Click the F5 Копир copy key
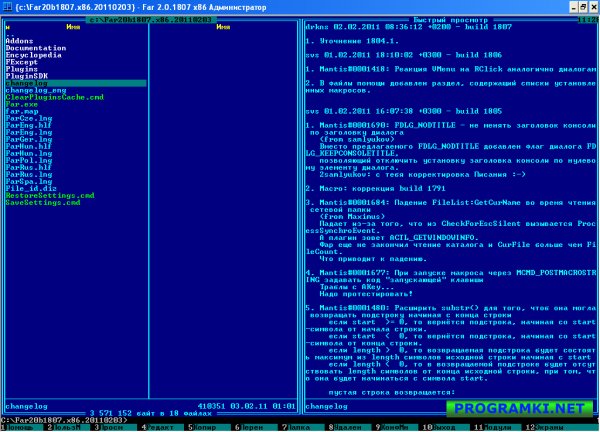600x432 pixels. 205,427
